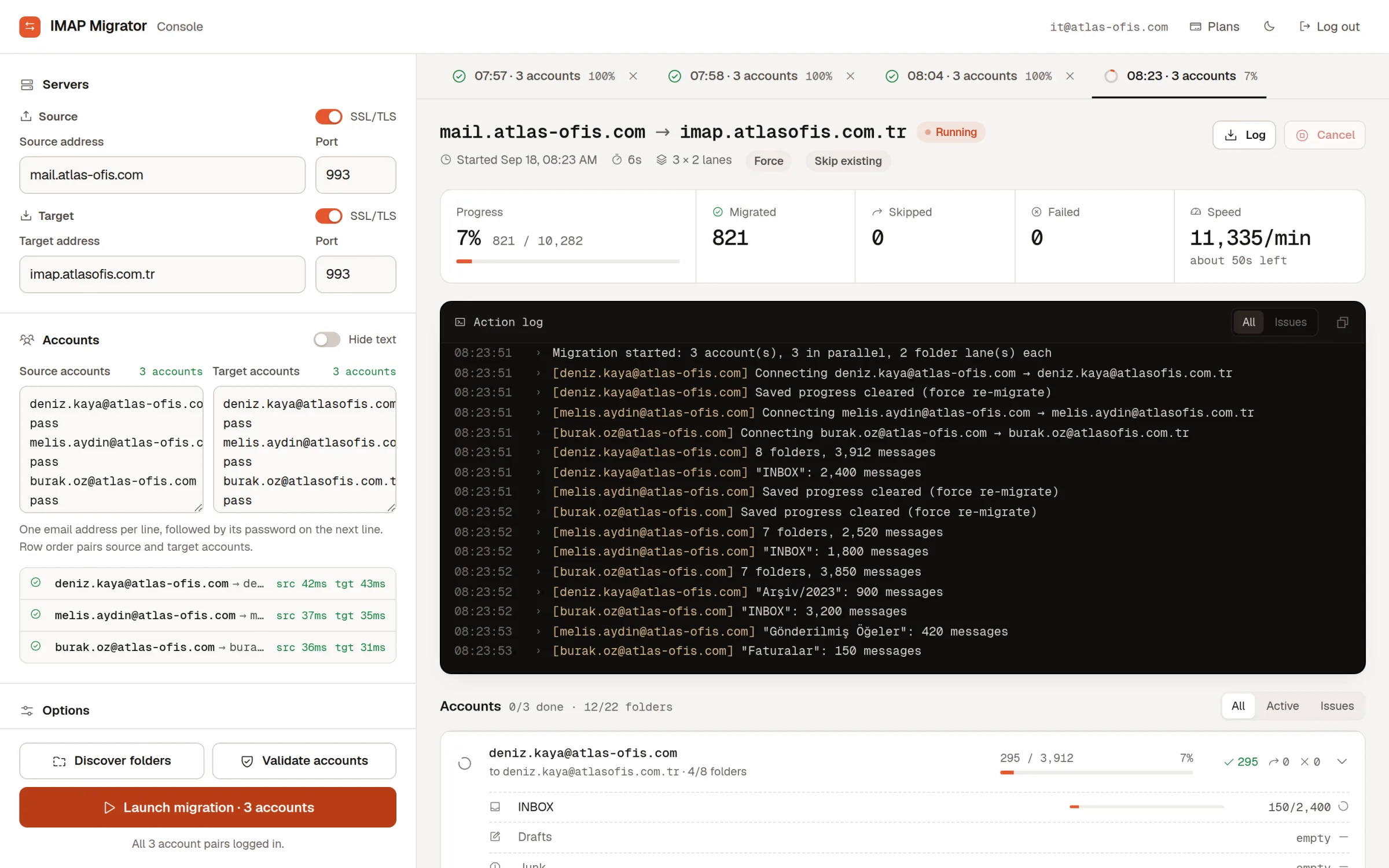The height and width of the screenshot is (868, 1389).
Task: Close the 08:04 run tab
Action: point(1070,76)
